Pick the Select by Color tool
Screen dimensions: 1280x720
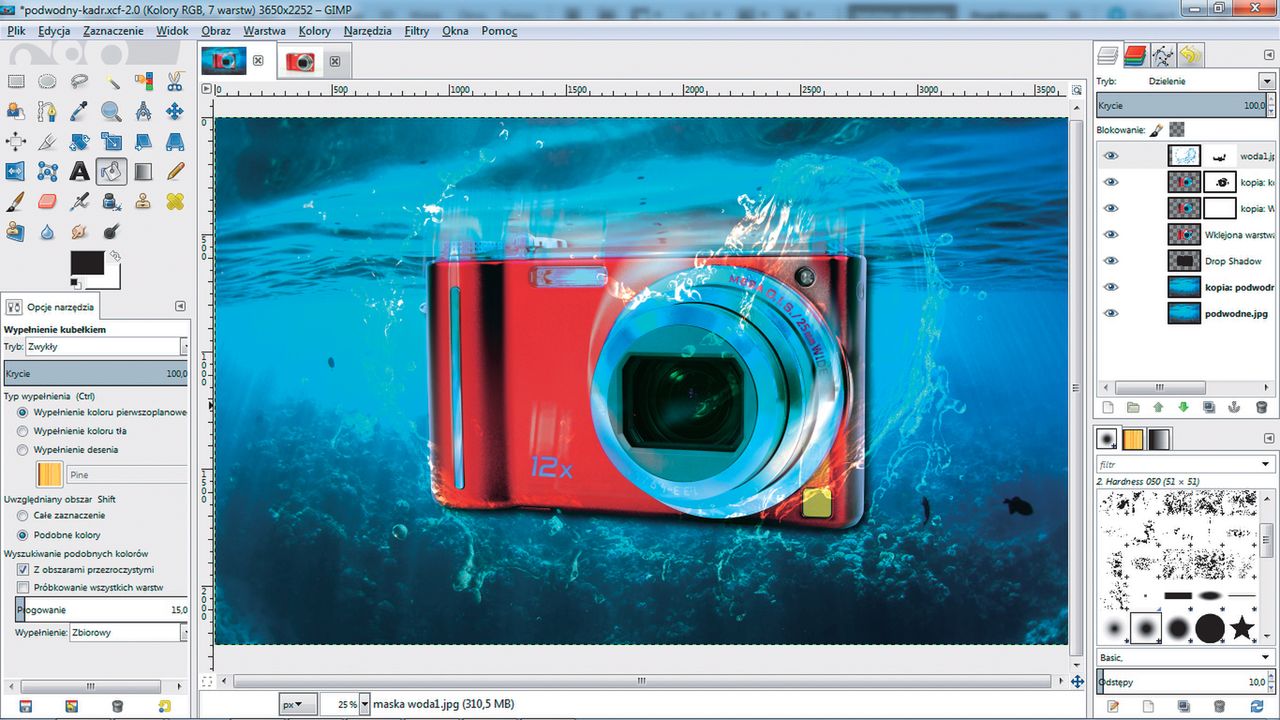(143, 81)
